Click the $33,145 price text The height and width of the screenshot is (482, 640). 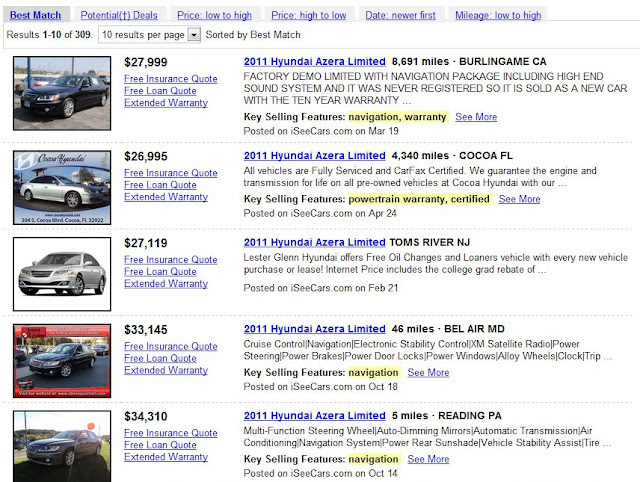pos(146,330)
